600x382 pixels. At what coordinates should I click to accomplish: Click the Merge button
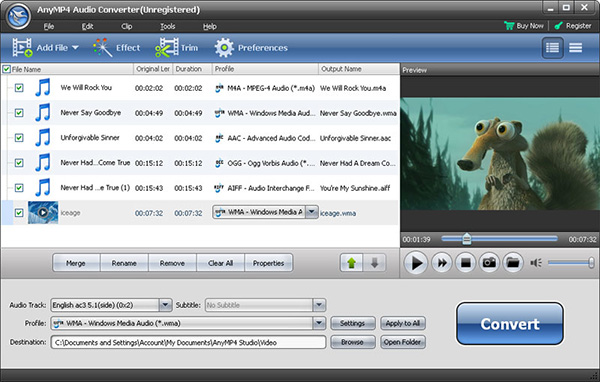76,263
